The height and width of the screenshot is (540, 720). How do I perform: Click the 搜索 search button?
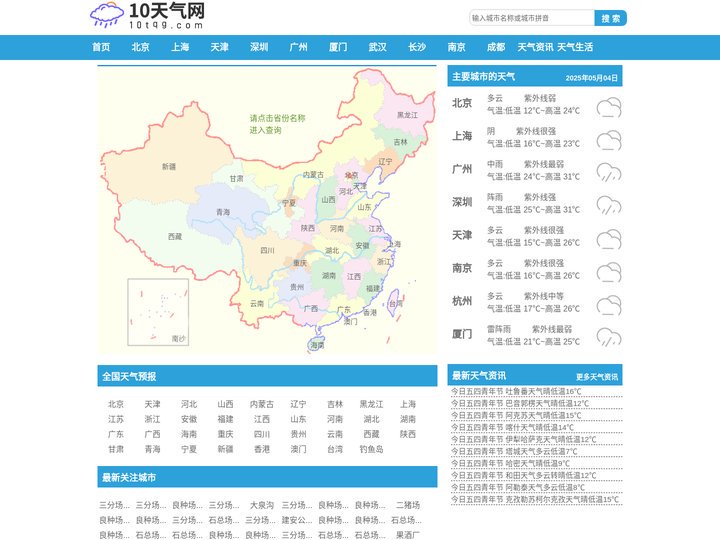point(610,18)
